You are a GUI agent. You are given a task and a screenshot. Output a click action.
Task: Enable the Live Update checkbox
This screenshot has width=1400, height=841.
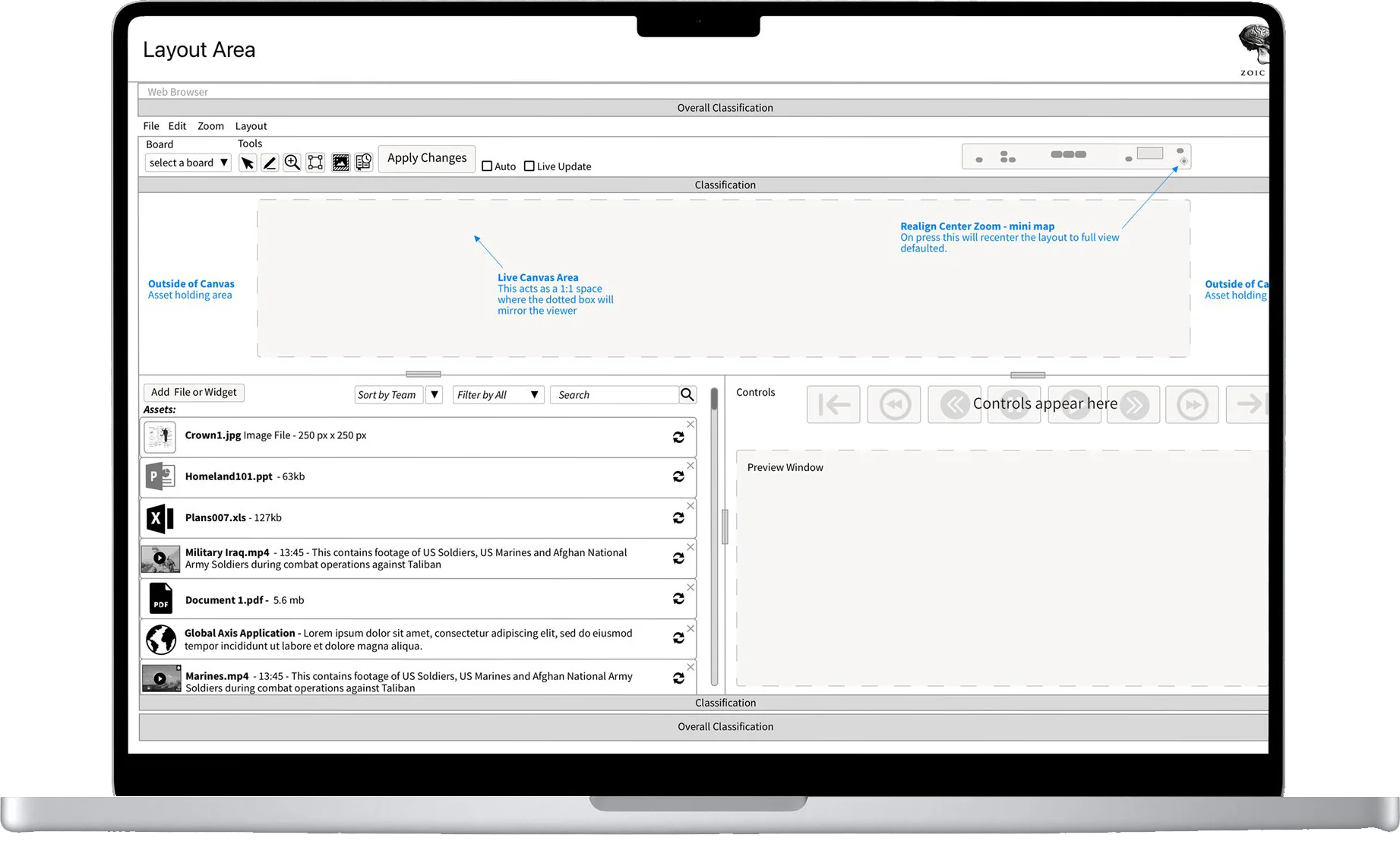click(529, 166)
